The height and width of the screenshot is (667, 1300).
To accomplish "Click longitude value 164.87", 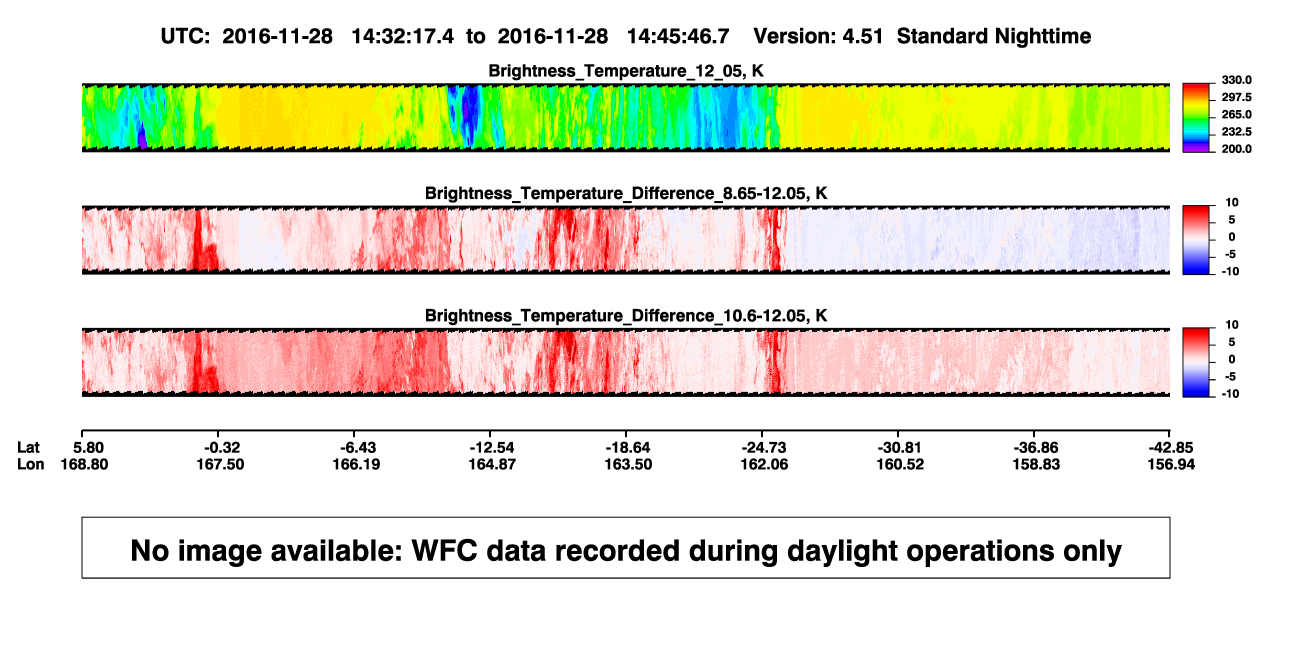I will click(x=493, y=464).
